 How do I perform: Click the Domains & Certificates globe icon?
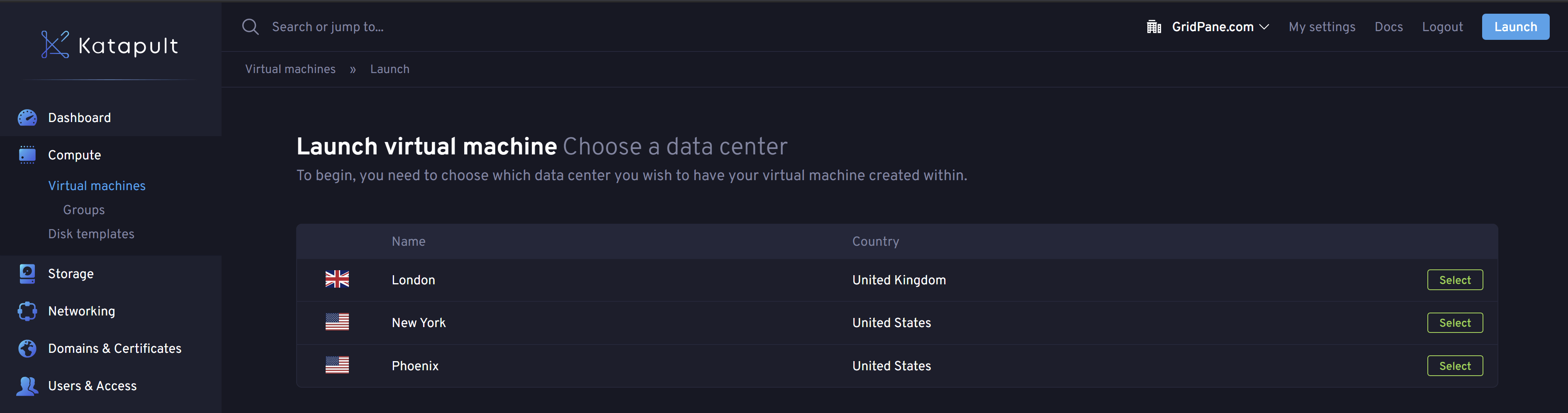[x=27, y=348]
